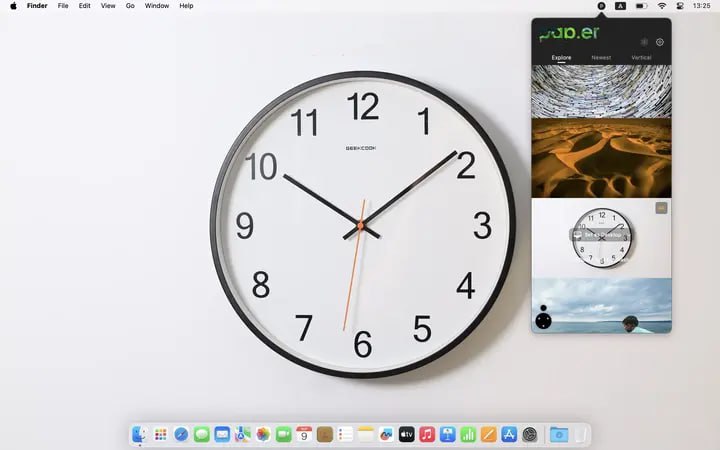Screen dimensions: 720x450
Task: Open Music from the Dock
Action: pos(427,434)
